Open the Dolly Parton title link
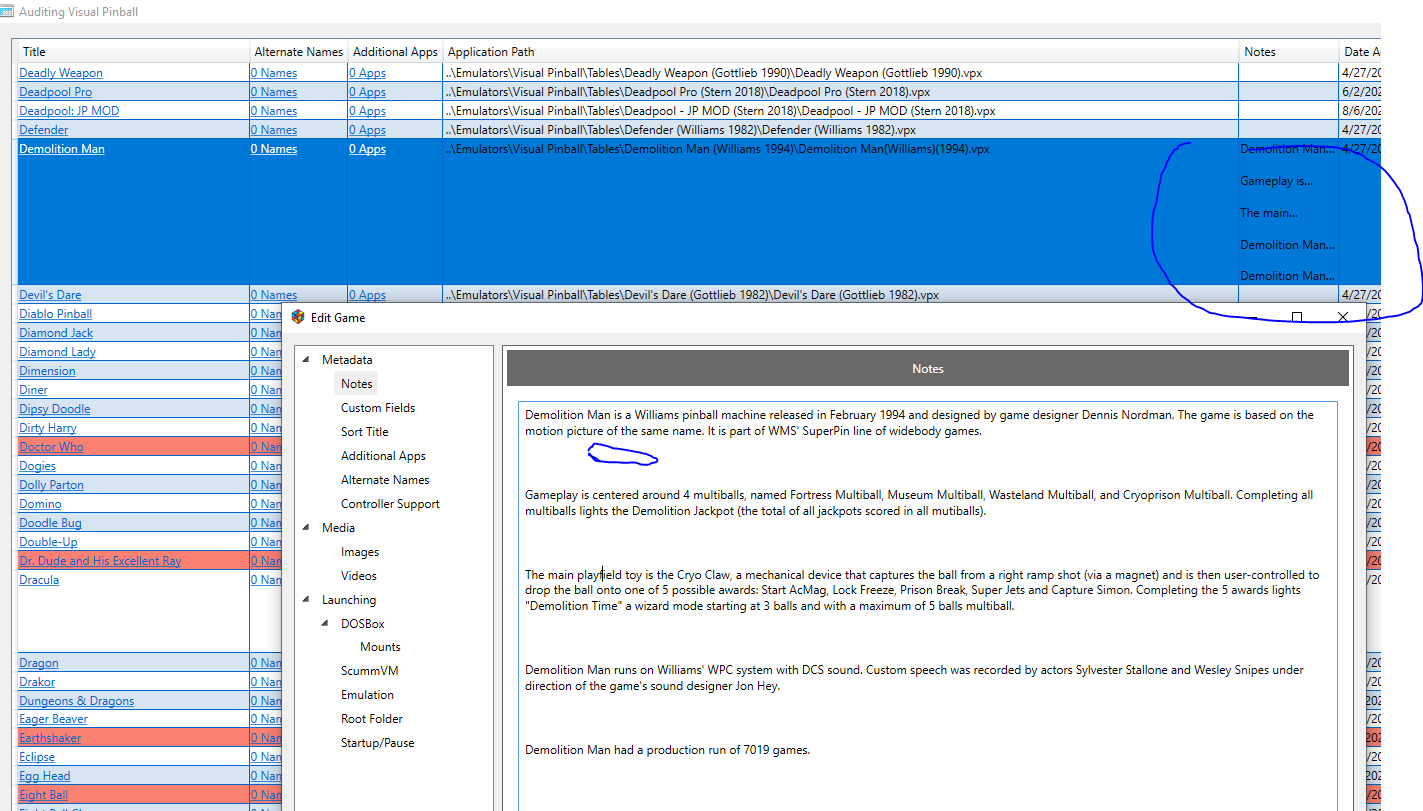The image size is (1423, 811). pos(51,485)
